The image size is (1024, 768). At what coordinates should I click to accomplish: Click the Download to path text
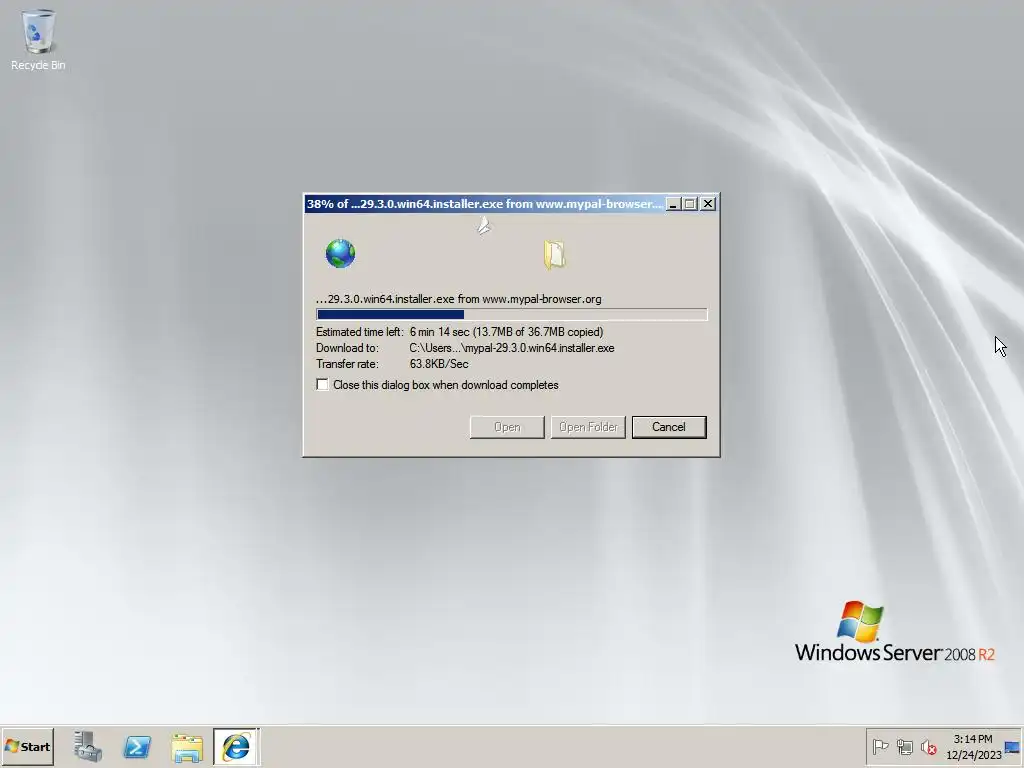click(512, 348)
